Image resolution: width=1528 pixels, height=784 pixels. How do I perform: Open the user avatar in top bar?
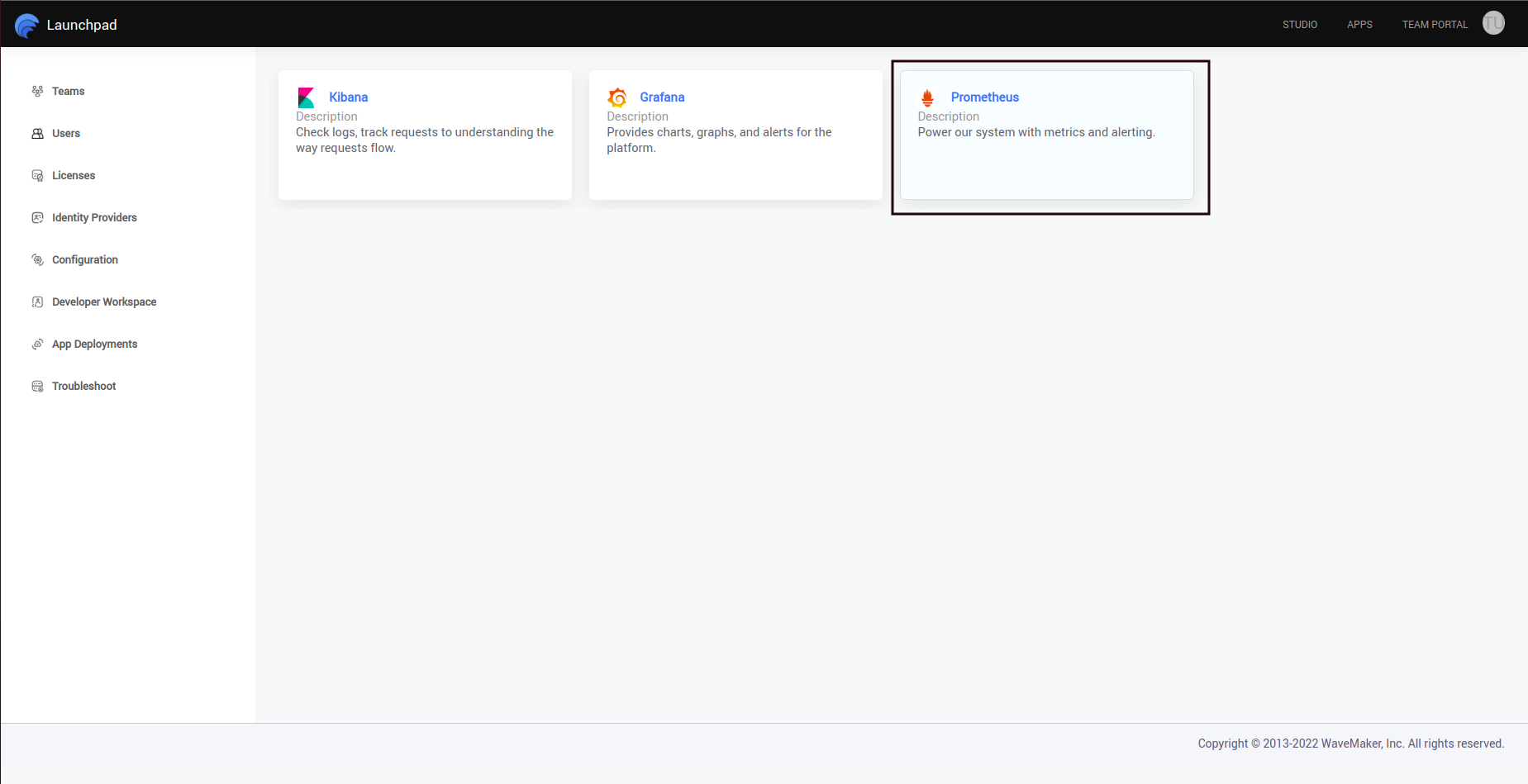(x=1493, y=23)
